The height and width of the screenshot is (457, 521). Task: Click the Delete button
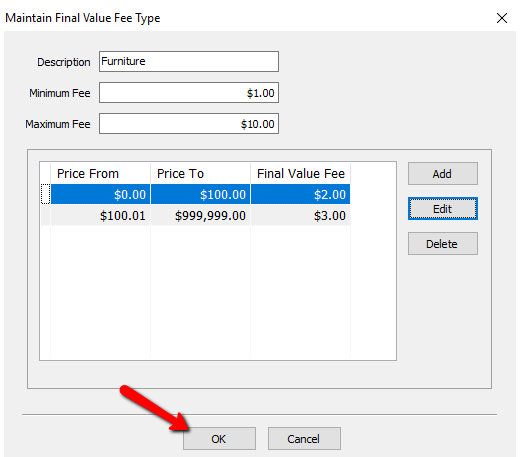[443, 244]
